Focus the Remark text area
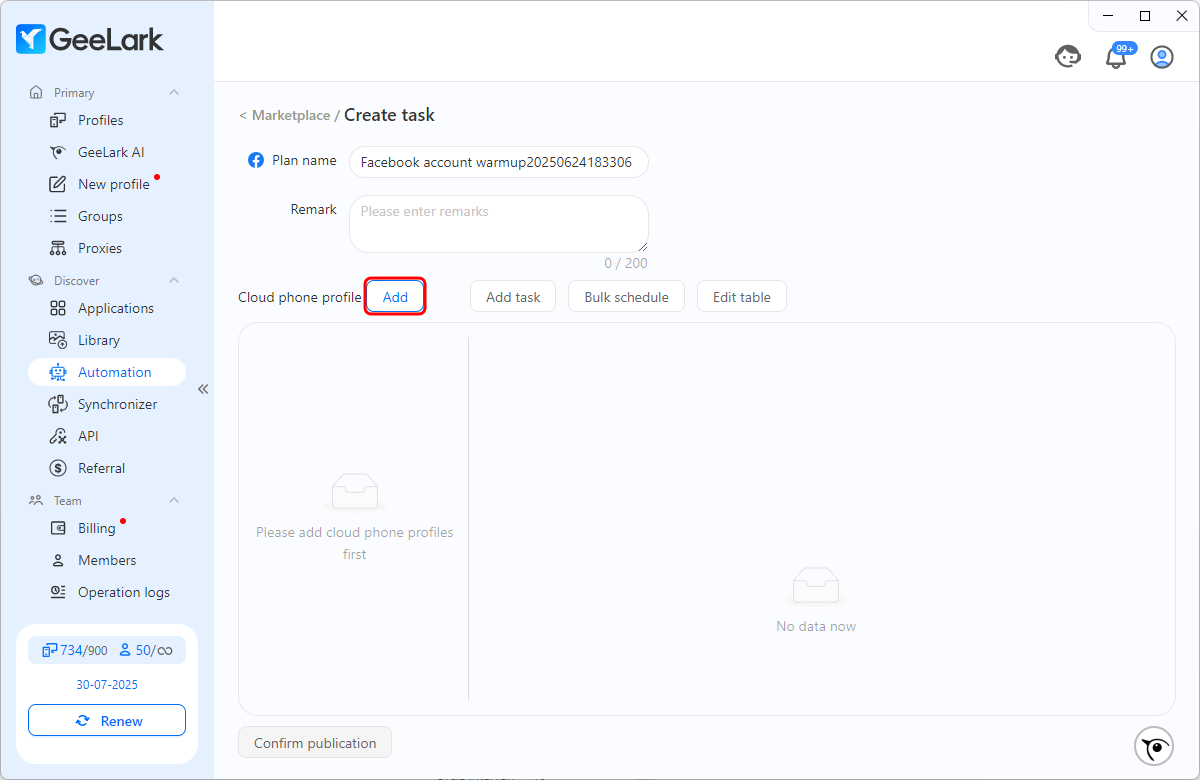 (499, 224)
